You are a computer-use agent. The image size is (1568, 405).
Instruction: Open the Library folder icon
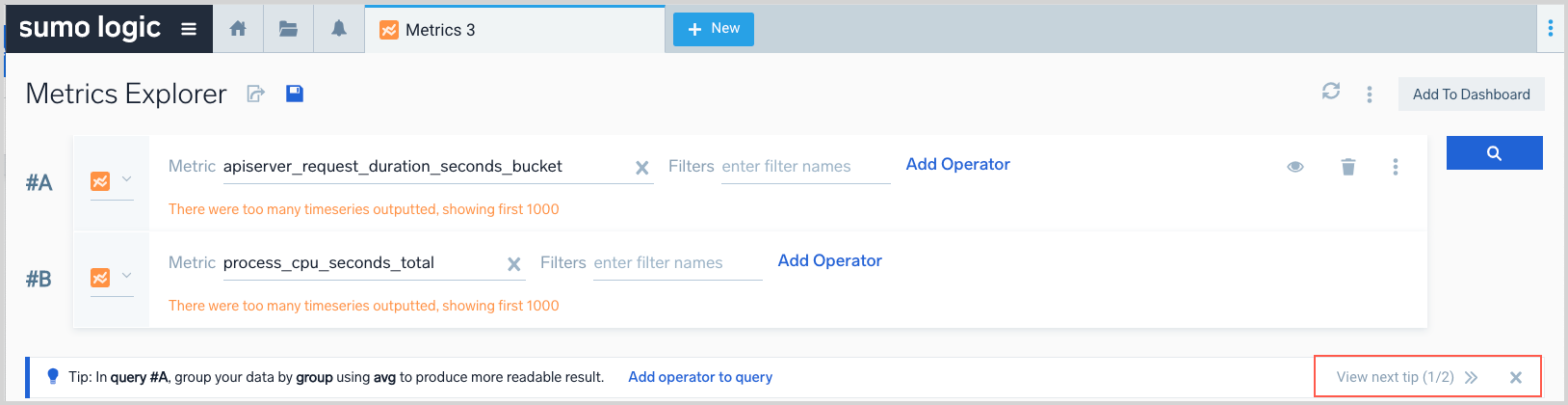click(x=288, y=29)
